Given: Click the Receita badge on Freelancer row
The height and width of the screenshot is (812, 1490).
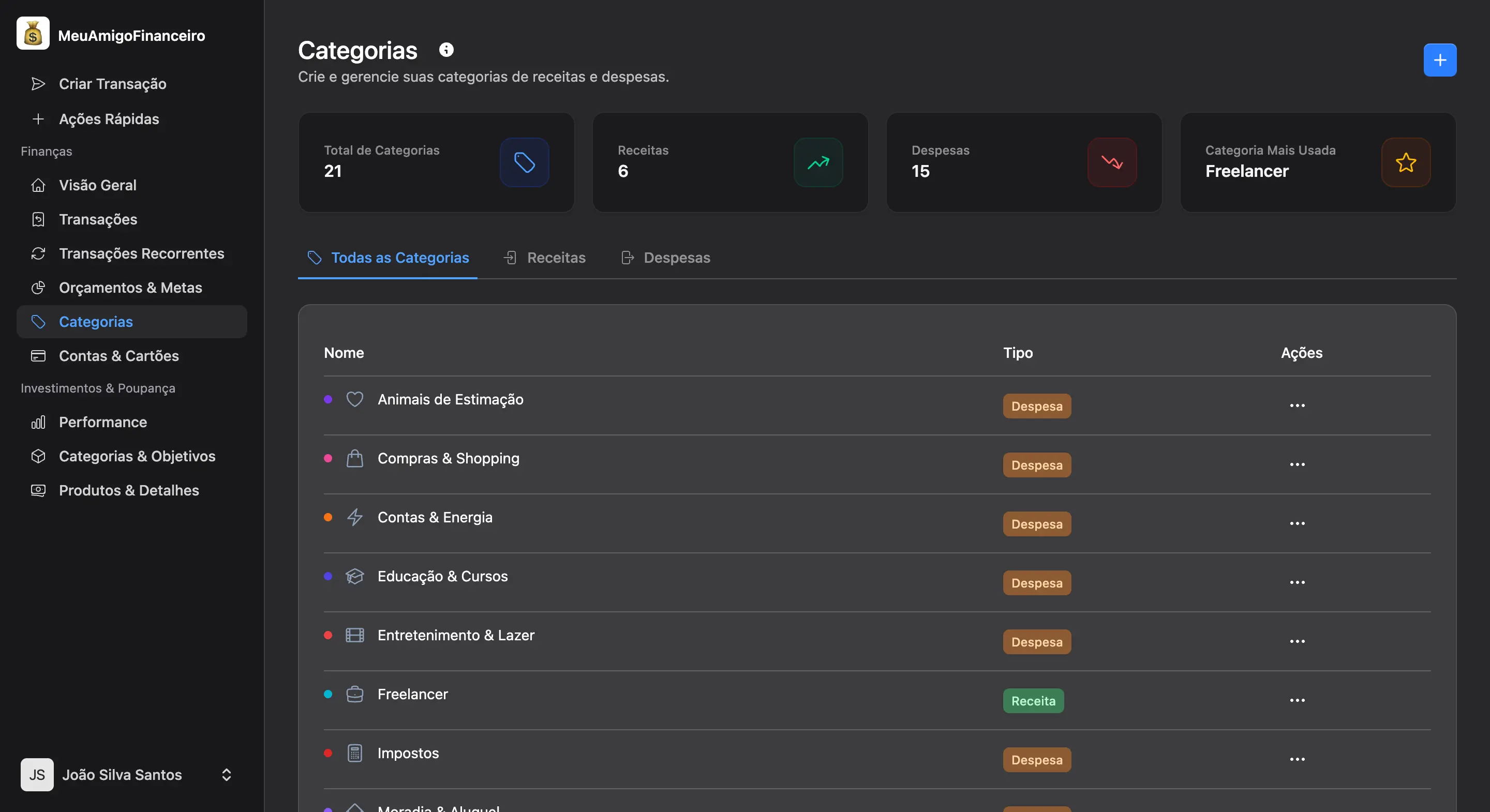Looking at the screenshot, I should [x=1033, y=700].
